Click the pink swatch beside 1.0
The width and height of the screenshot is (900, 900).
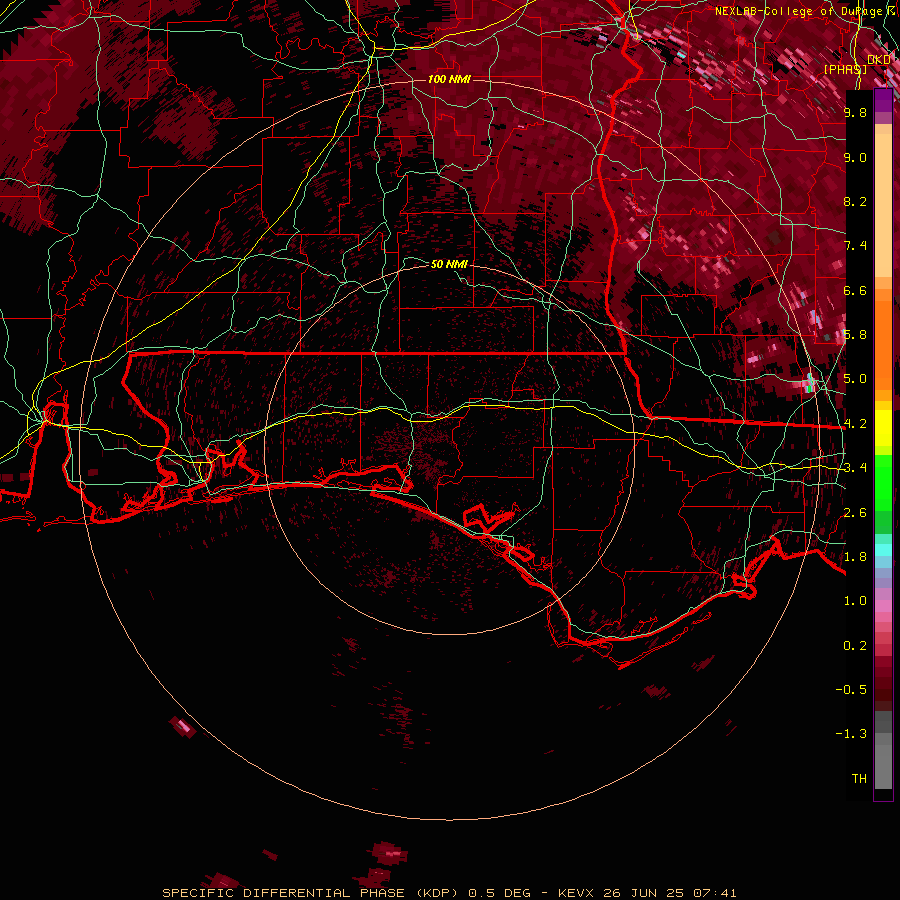(x=883, y=606)
